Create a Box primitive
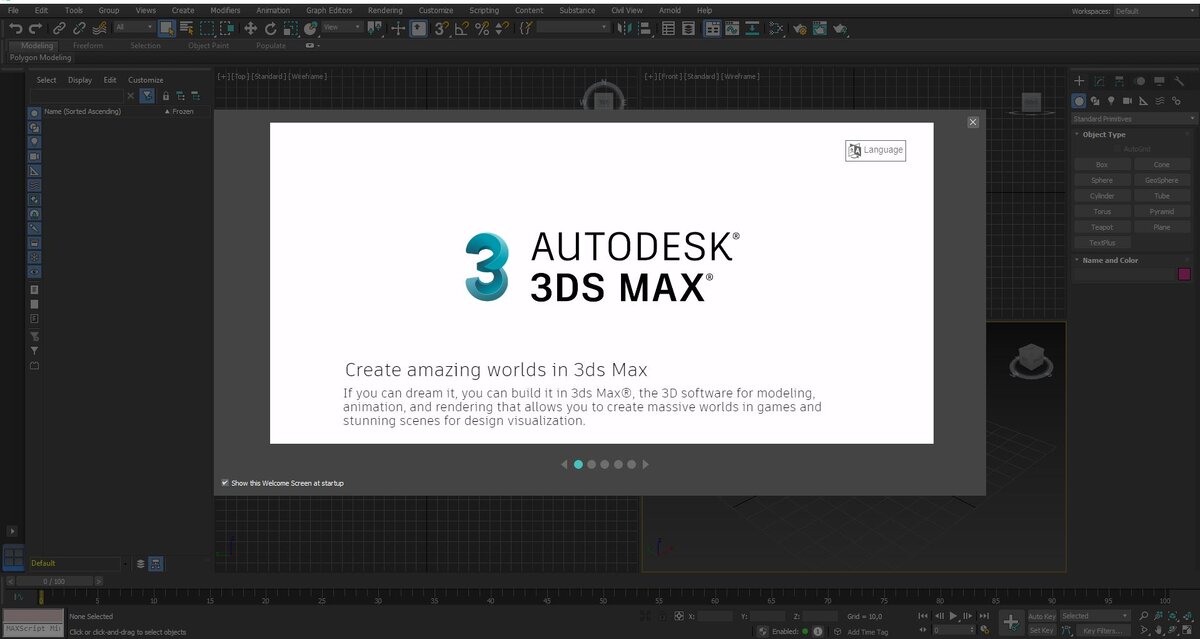Screen dimensions: 1200x639 pyautogui.click(x=1102, y=165)
